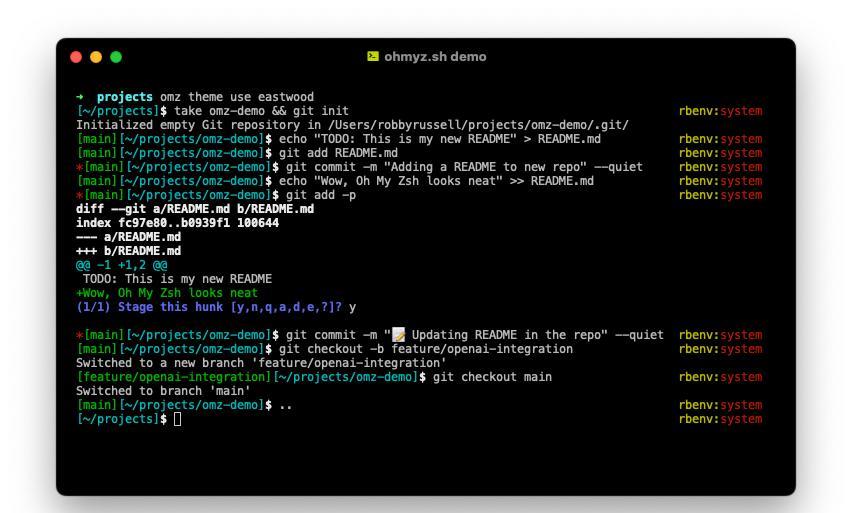Viewport: 852px width, 513px height.
Task: Click the echo "Wow, Oh My Zsh looks neat" command
Action: [x=436, y=181]
